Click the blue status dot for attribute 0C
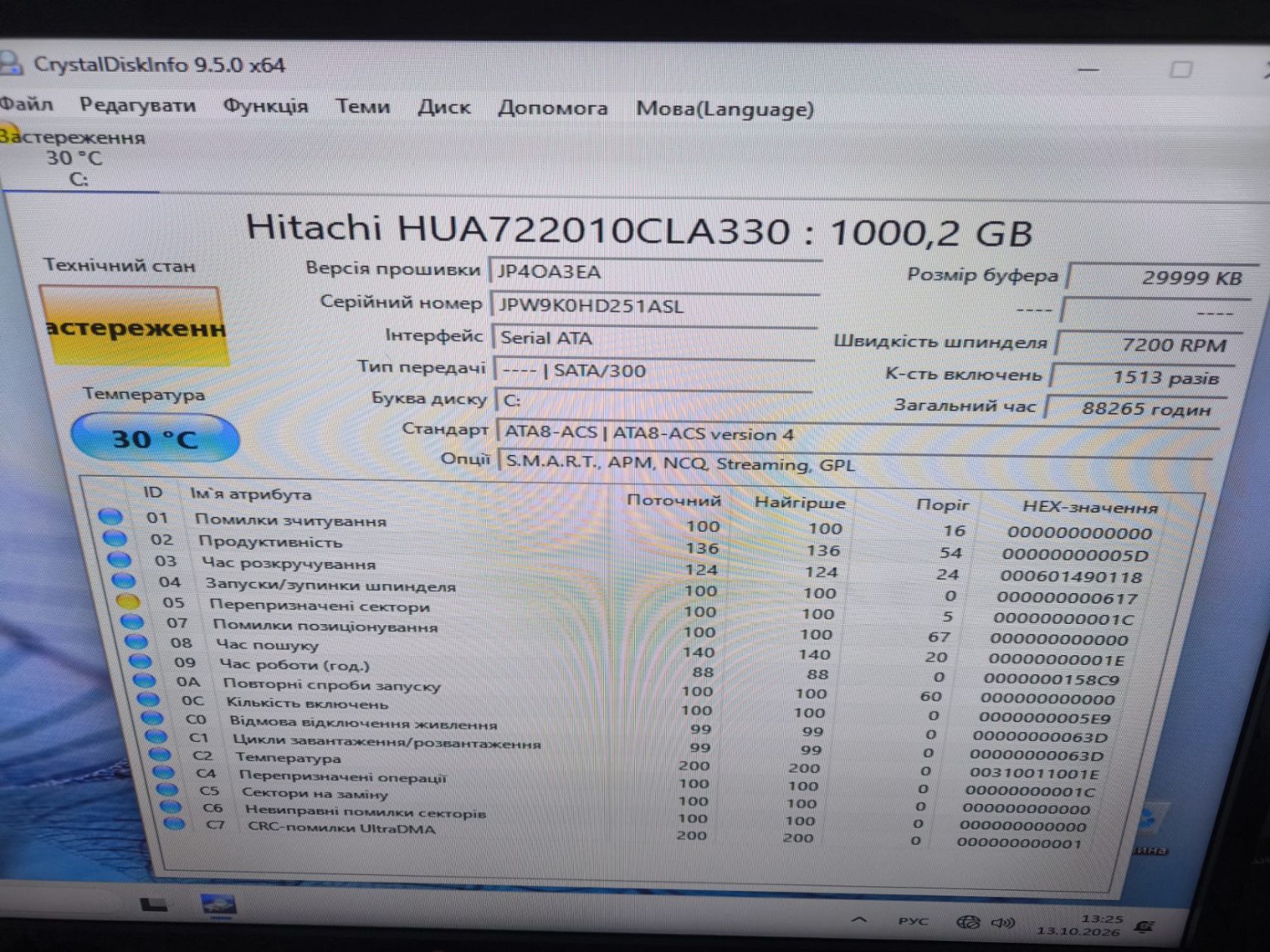The width and height of the screenshot is (1270, 952). 147,699
